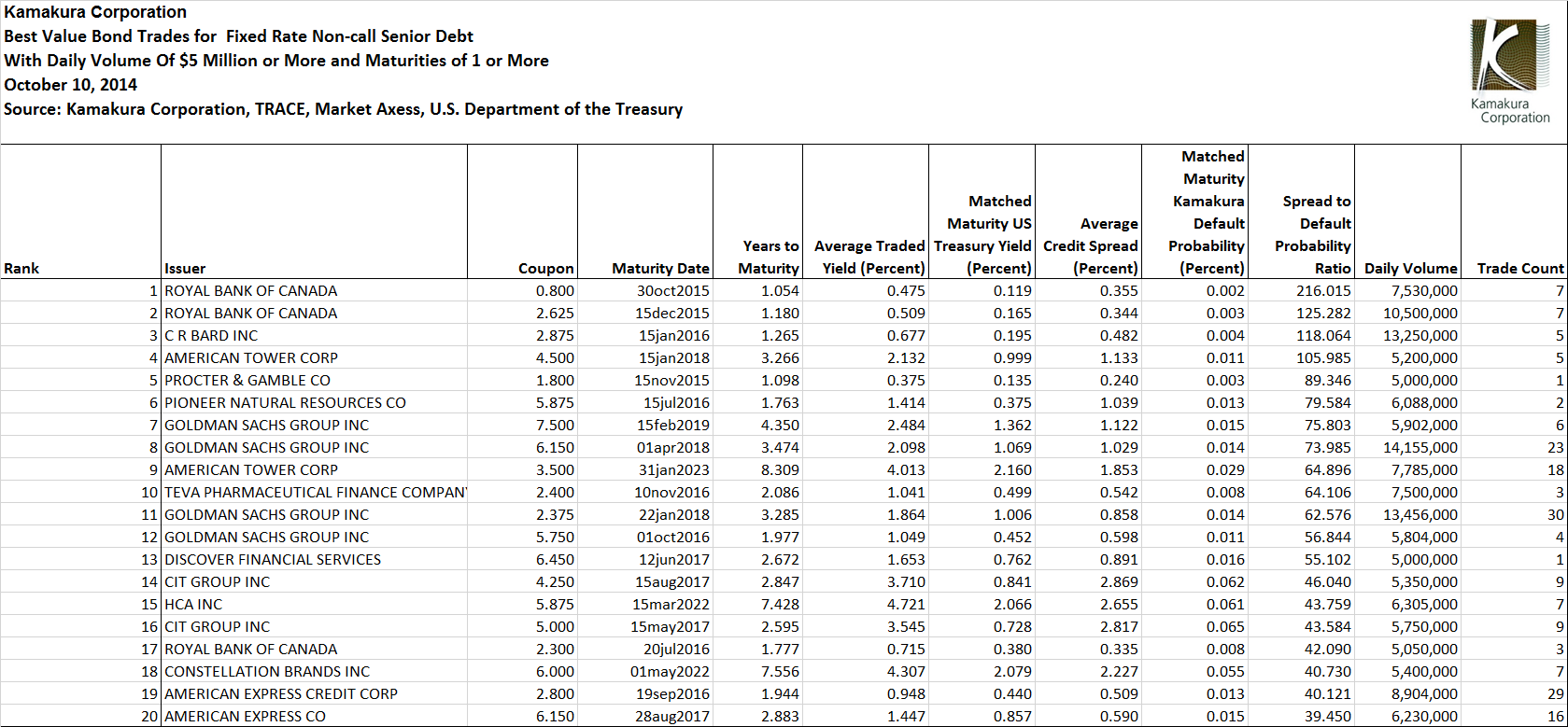Image resolution: width=1568 pixels, height=727 pixels.
Task: Click years to maturity '8.309'
Action: click(781, 470)
